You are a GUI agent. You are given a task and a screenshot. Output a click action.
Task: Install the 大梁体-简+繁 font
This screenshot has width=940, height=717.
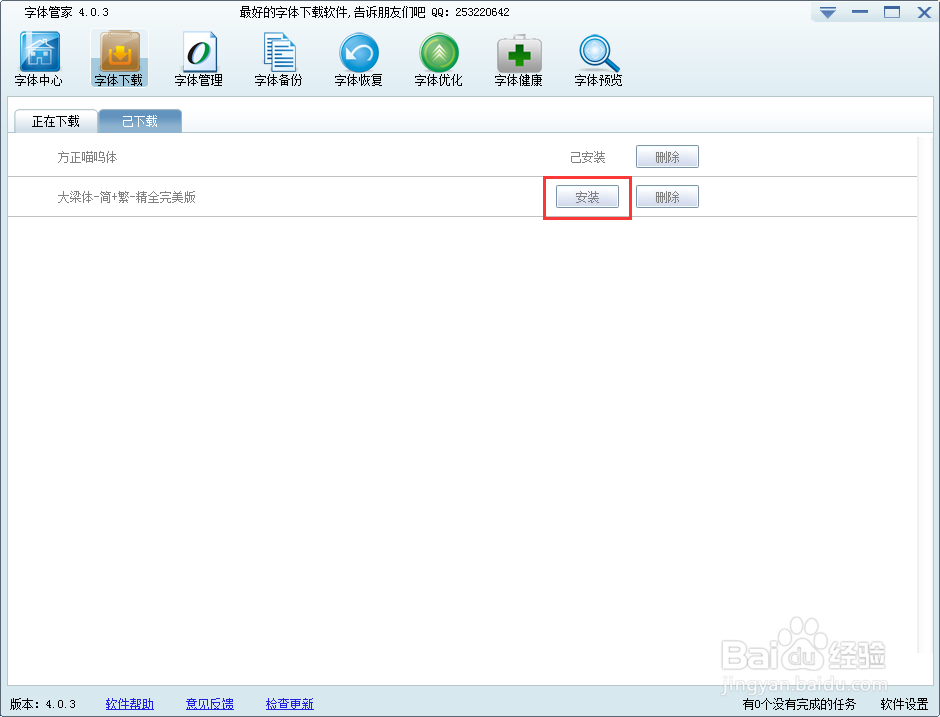[588, 197]
